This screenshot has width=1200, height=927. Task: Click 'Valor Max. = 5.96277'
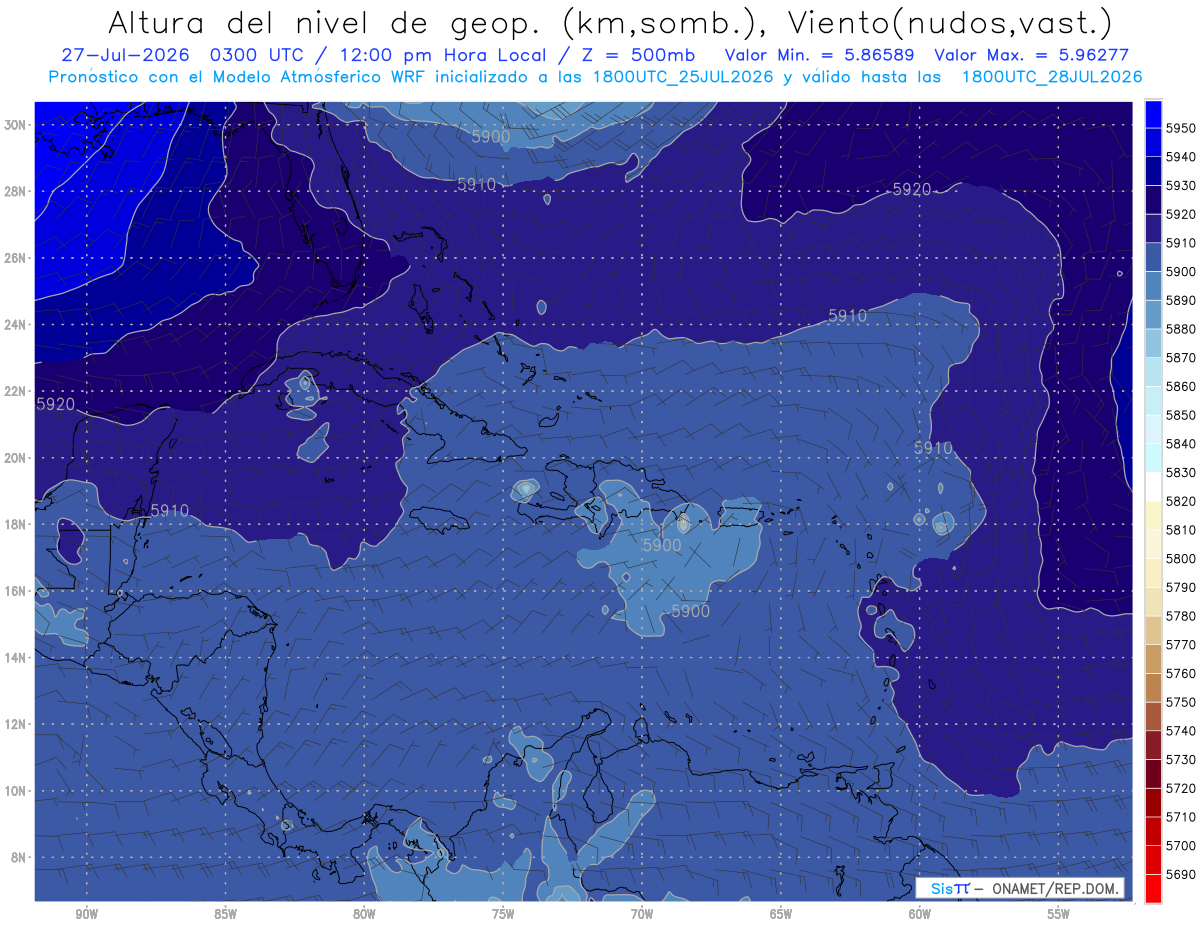pos(1032,56)
